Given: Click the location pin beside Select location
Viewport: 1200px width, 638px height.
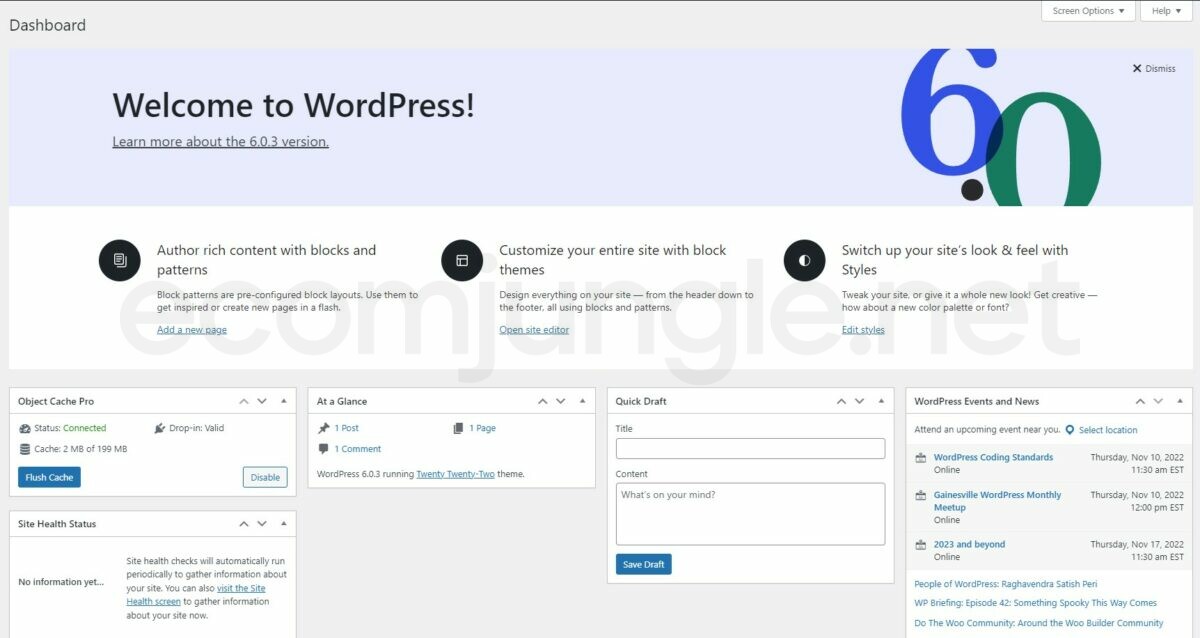Looking at the screenshot, I should [x=1072, y=429].
